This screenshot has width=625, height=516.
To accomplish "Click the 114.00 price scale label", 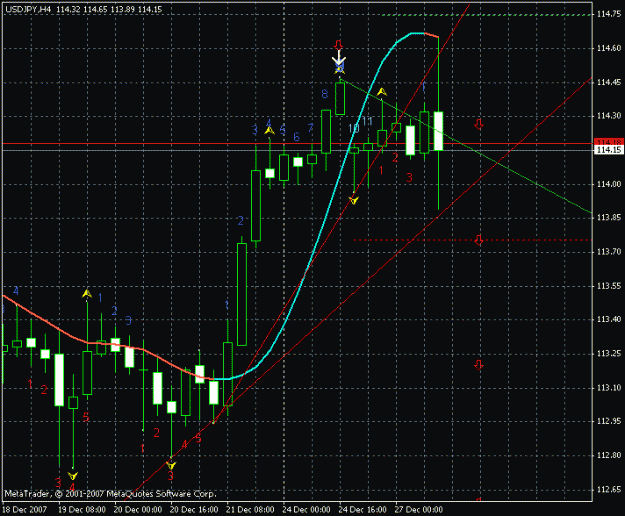I will pyautogui.click(x=609, y=184).
